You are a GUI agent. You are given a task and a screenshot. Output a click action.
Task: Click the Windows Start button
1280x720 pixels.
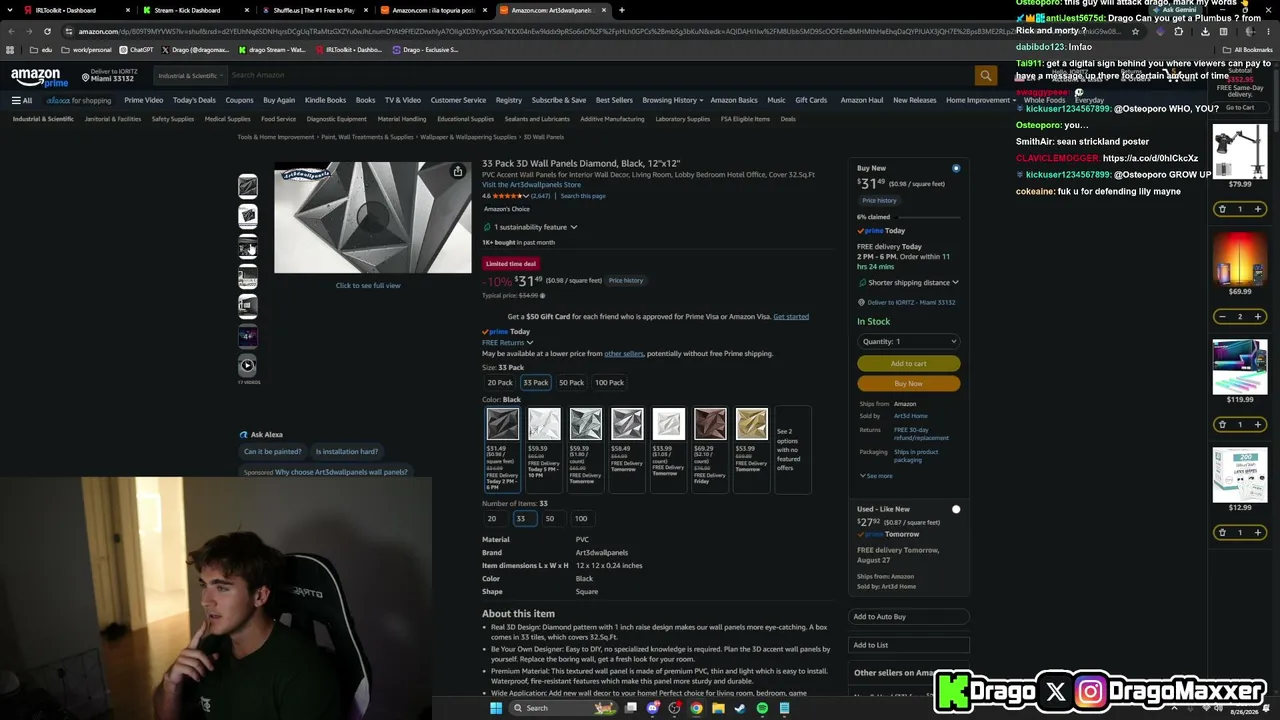(495, 708)
